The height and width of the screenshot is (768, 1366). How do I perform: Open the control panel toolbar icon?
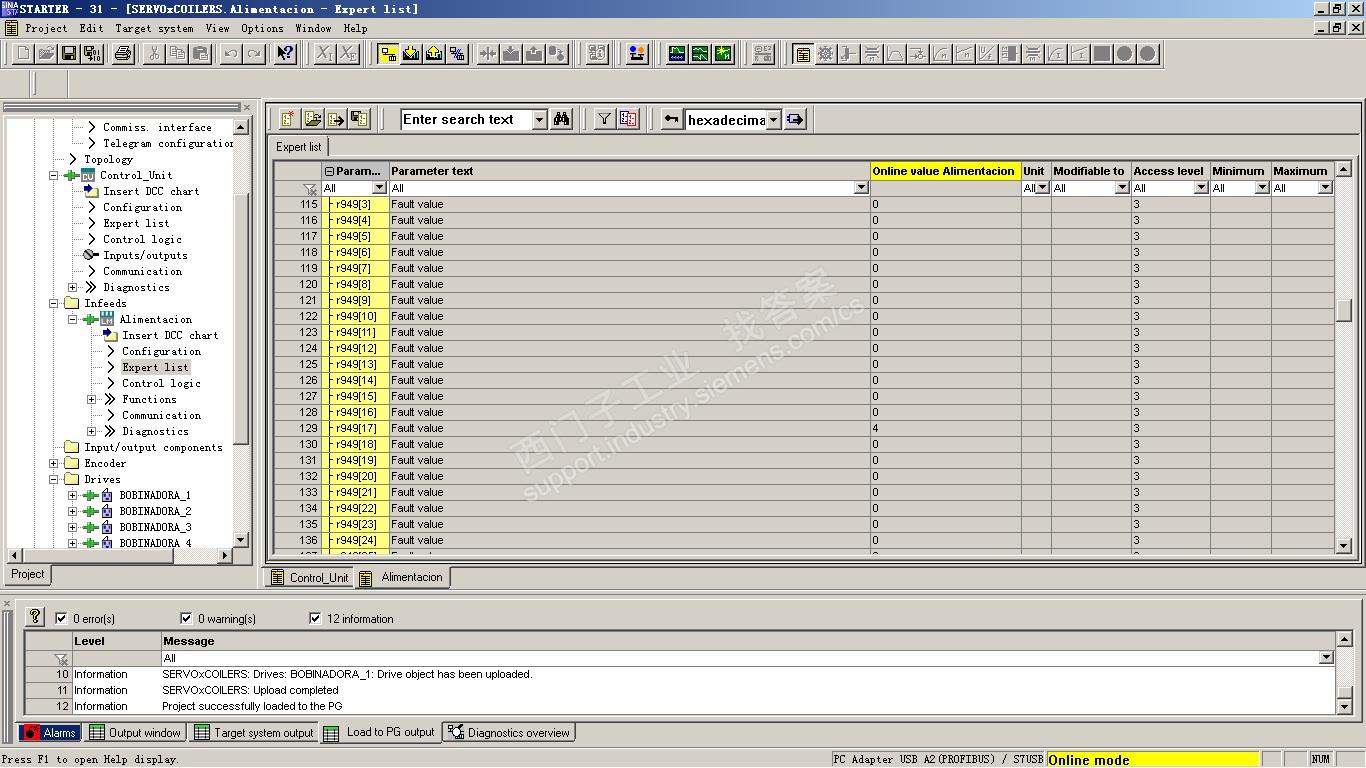[637, 54]
